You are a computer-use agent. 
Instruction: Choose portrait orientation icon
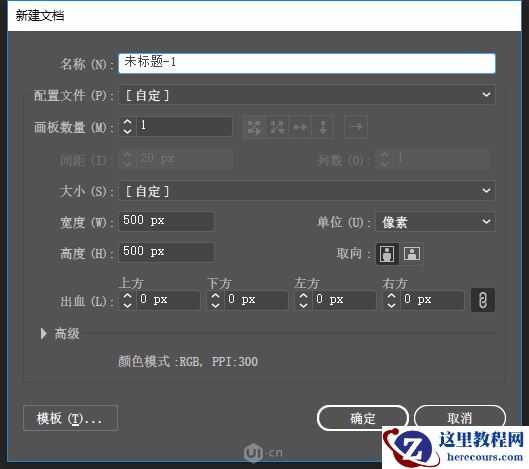click(387, 253)
